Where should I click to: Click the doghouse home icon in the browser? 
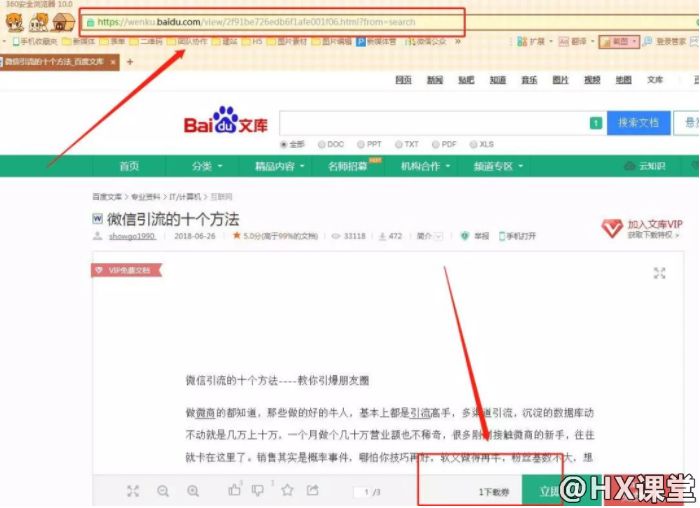point(63,22)
